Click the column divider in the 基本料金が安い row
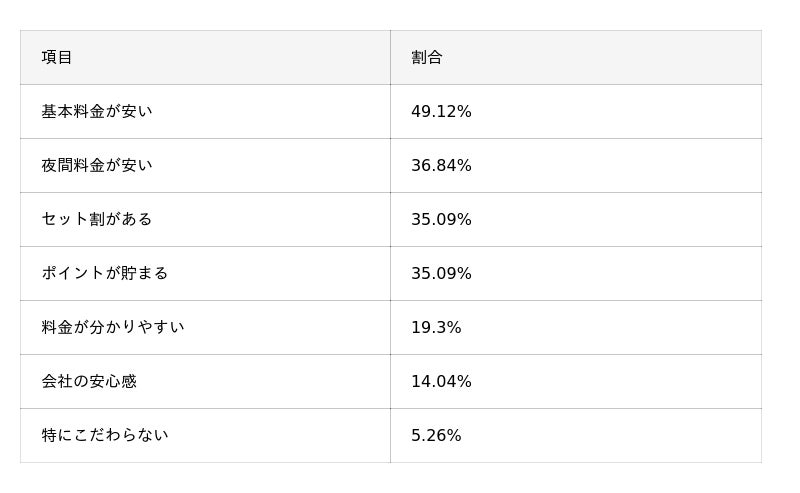The height and width of the screenshot is (493, 800). (x=390, y=112)
